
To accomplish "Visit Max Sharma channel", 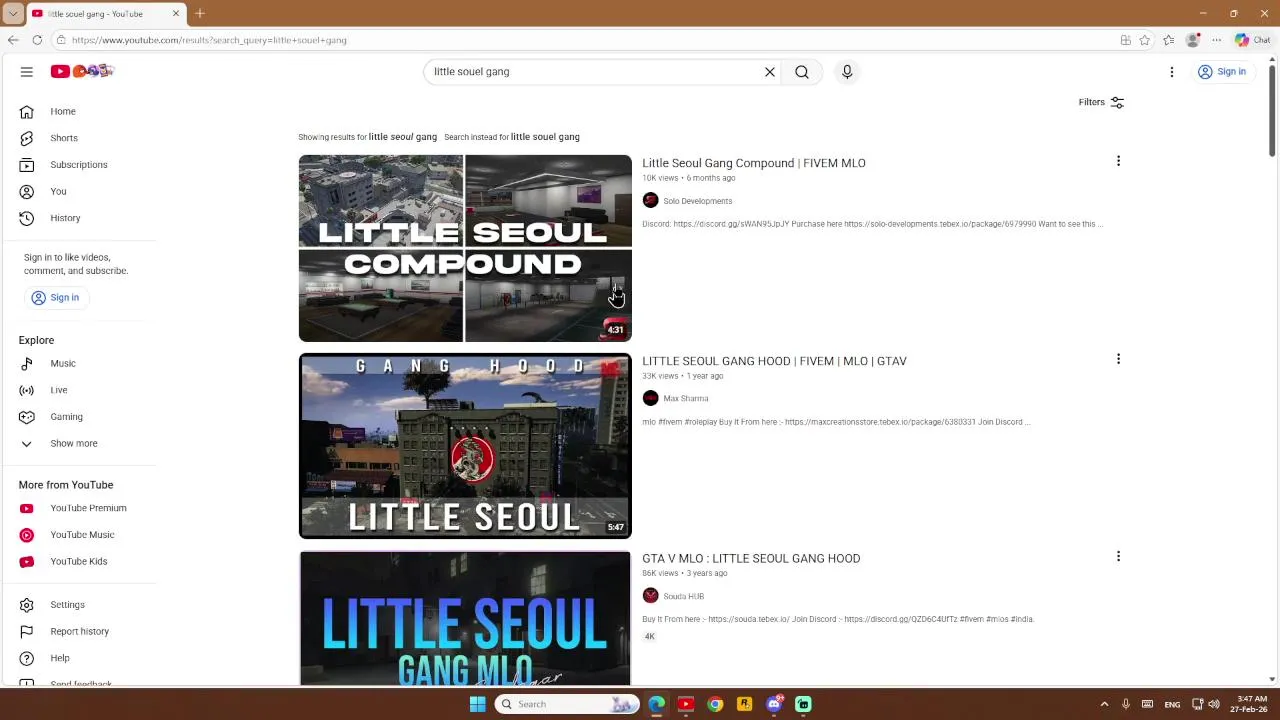I will pos(685,399).
